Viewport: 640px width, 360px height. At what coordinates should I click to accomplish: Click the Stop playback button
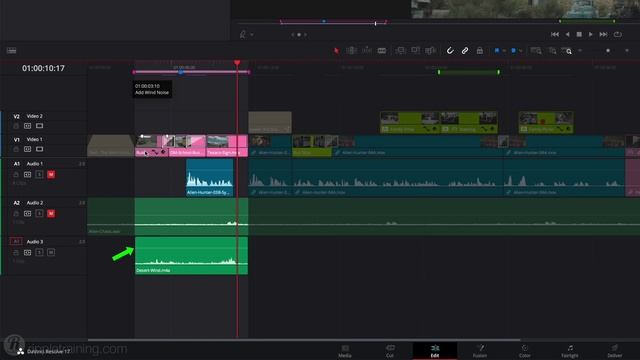[579, 35]
